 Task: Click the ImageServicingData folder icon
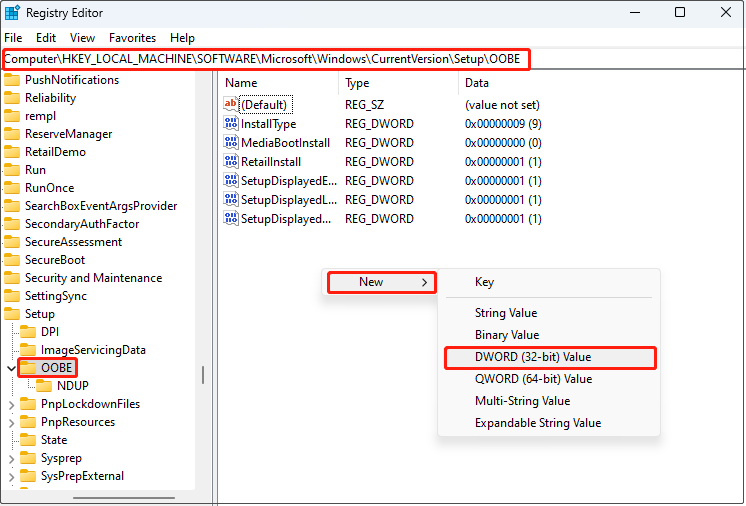(x=28, y=350)
